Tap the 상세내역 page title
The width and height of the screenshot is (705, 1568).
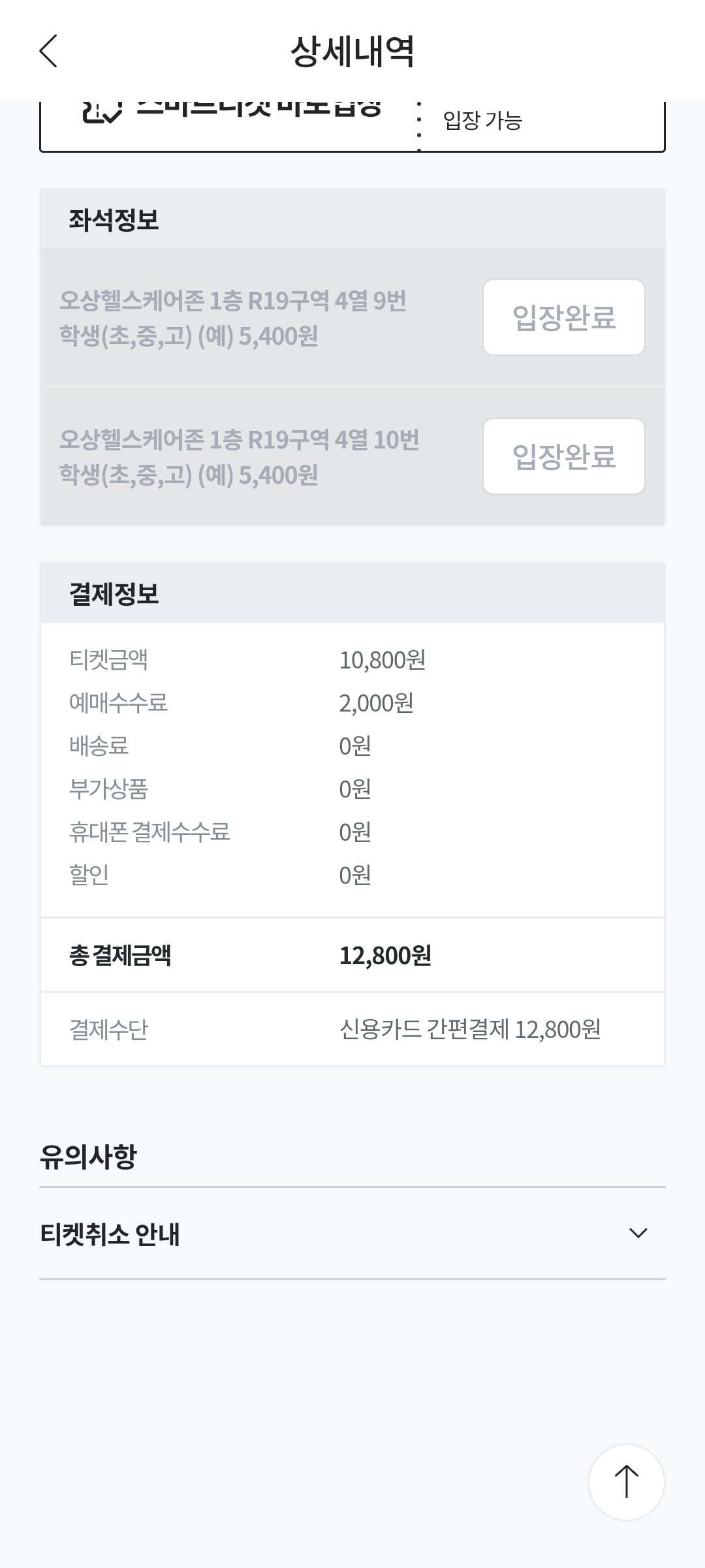click(352, 52)
